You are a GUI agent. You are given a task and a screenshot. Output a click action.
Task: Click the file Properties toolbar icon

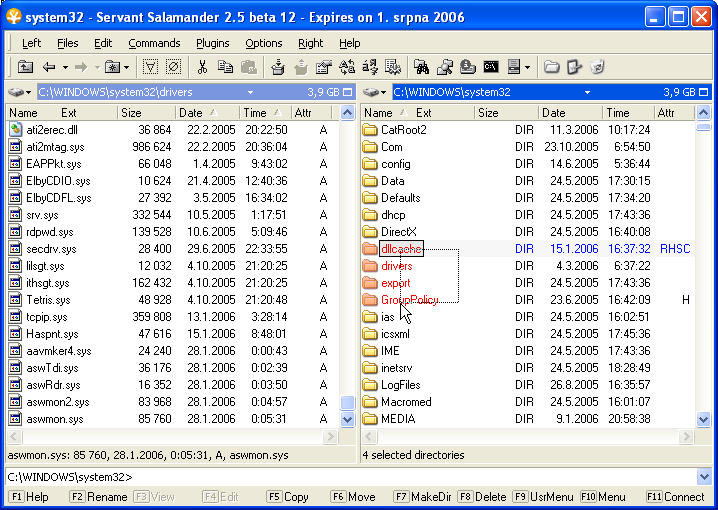(x=324, y=67)
